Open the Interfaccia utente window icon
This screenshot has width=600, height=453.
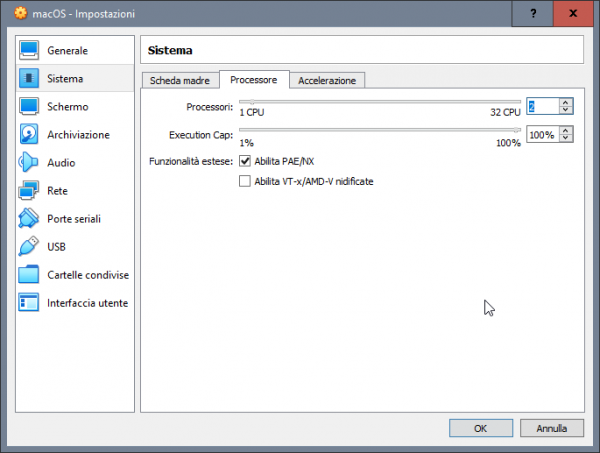(x=29, y=303)
